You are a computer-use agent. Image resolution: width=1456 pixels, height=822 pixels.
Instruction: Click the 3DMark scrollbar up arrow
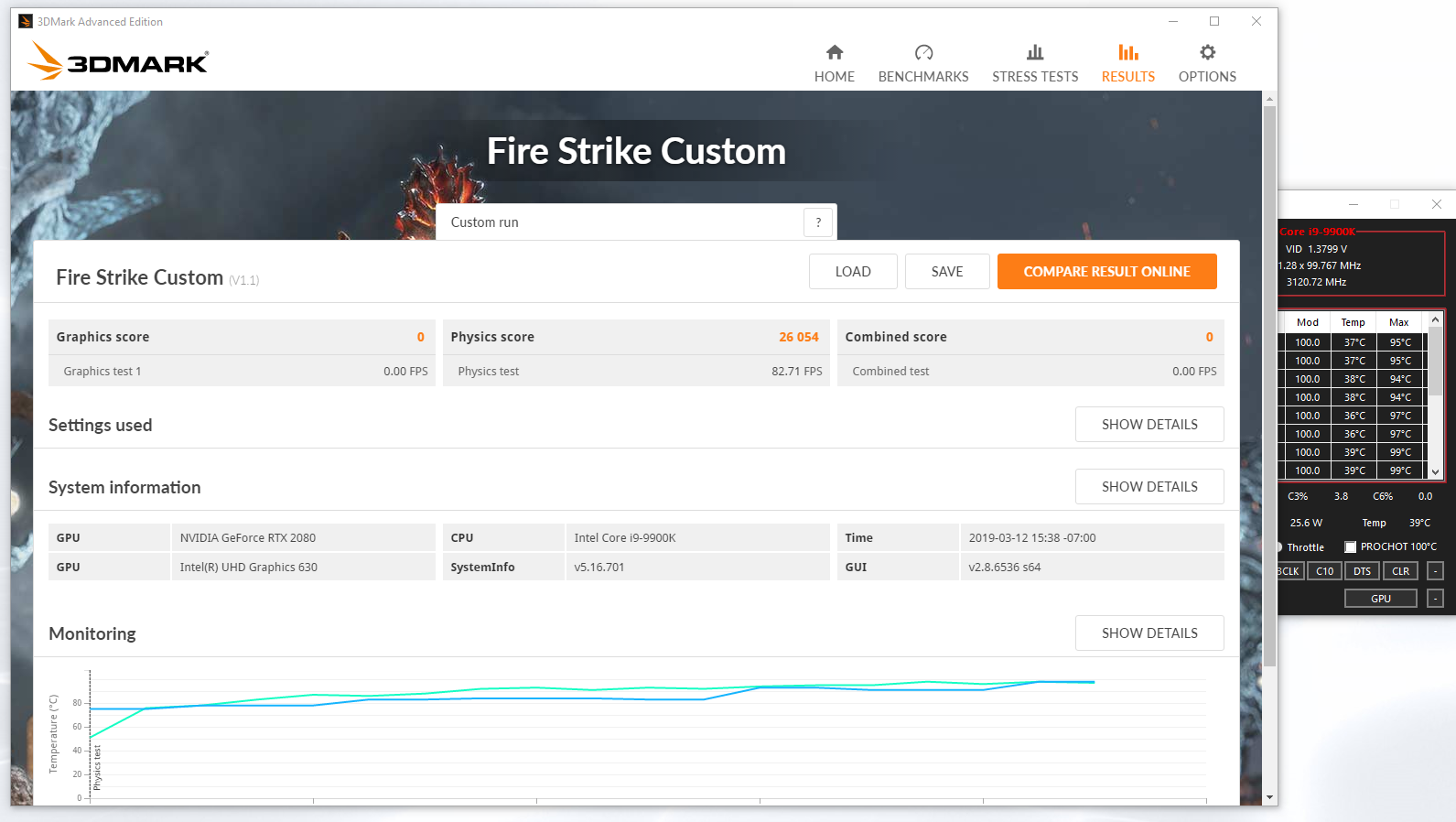coord(1269,98)
